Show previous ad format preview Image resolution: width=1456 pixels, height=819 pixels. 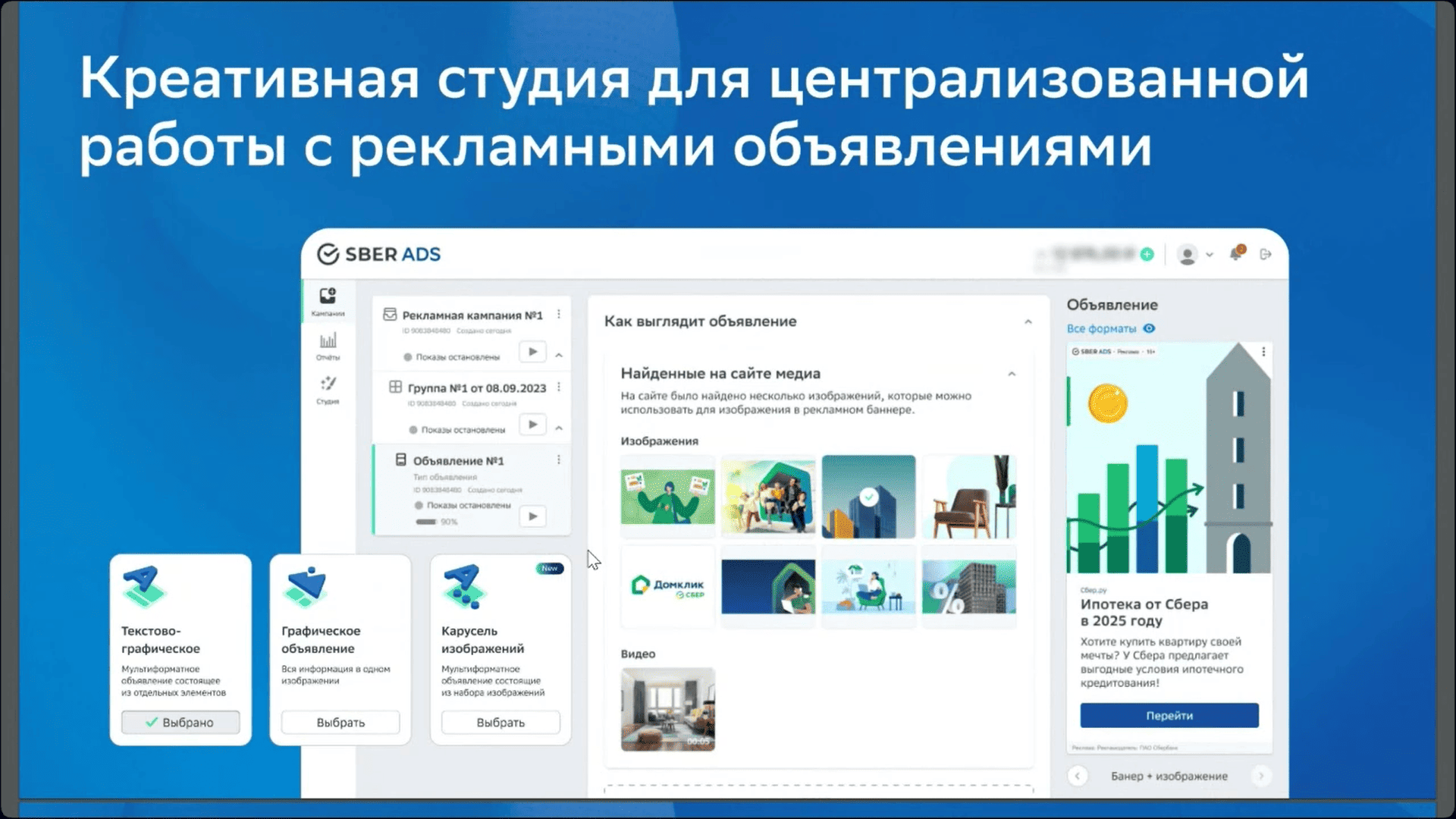pyautogui.click(x=1077, y=776)
